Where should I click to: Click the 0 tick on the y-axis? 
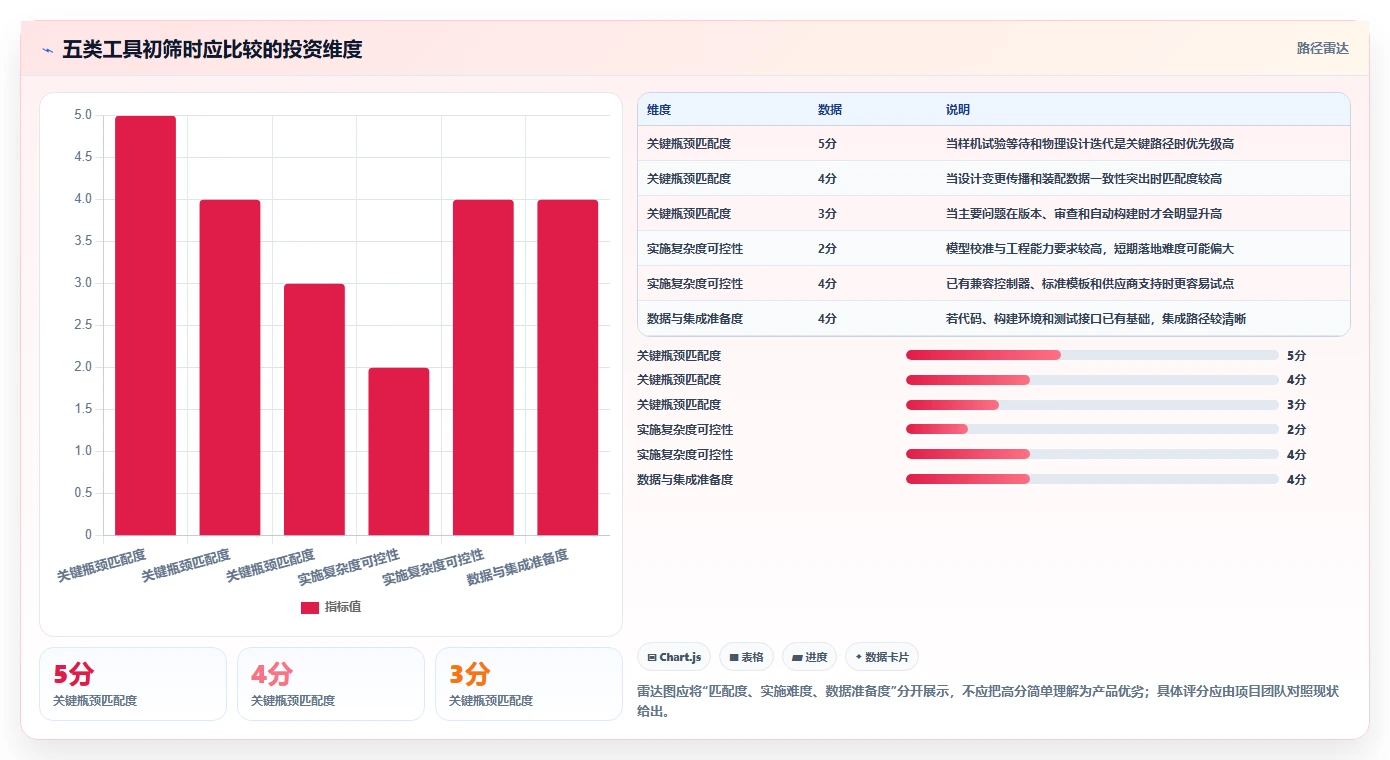click(88, 535)
